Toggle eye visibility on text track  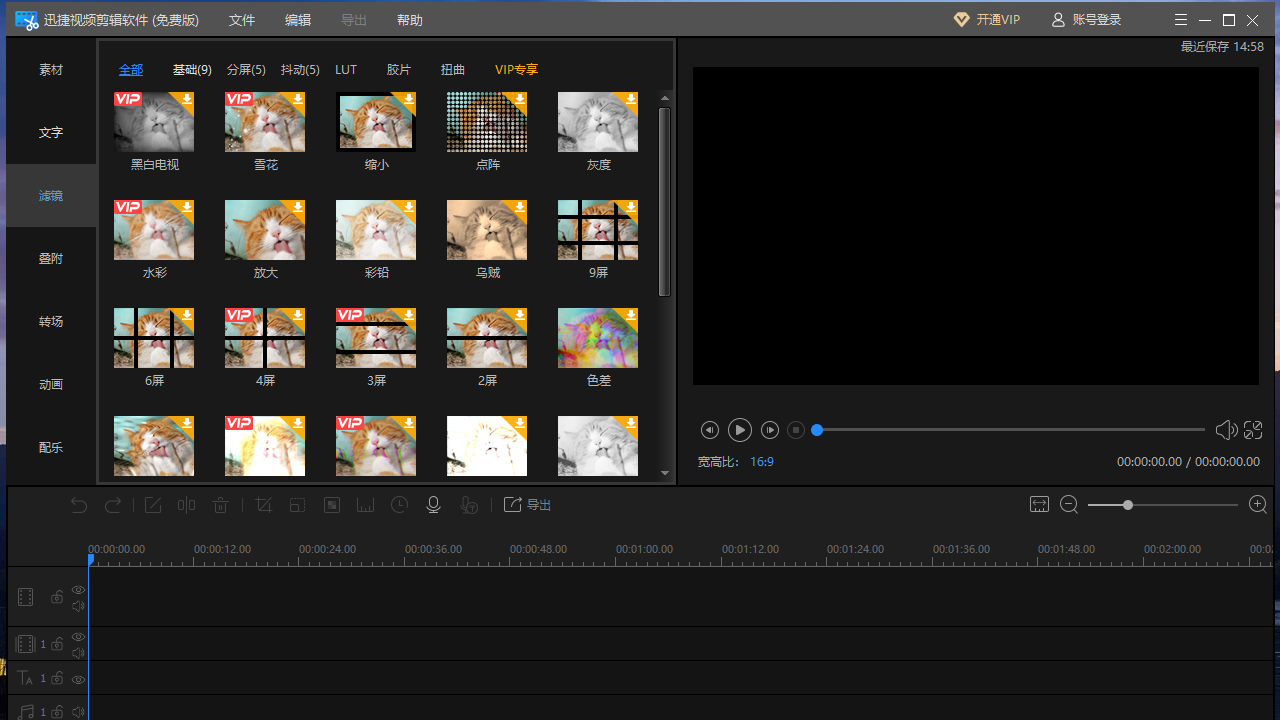pos(78,679)
